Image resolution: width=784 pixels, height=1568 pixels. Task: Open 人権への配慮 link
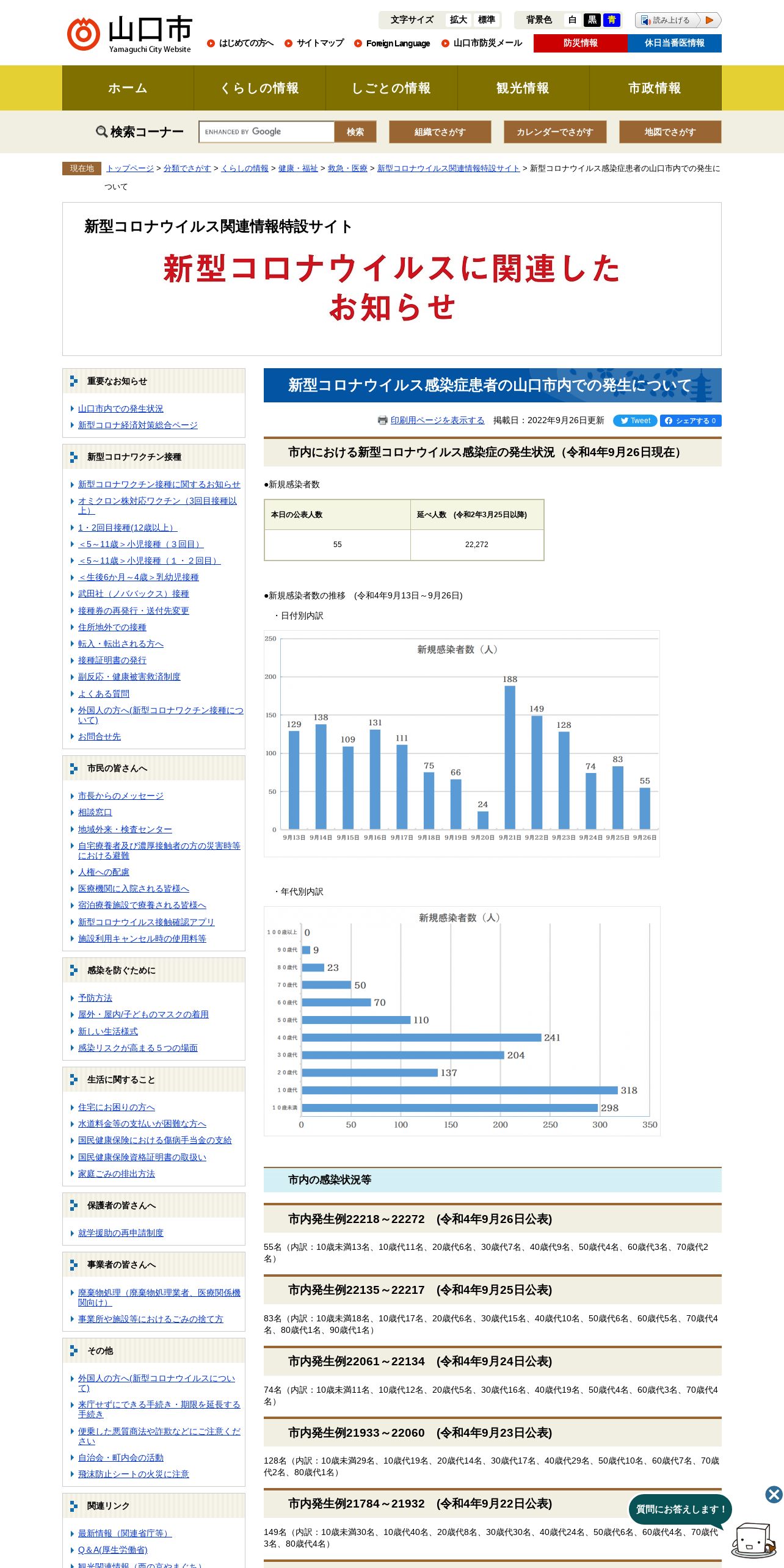click(x=104, y=872)
